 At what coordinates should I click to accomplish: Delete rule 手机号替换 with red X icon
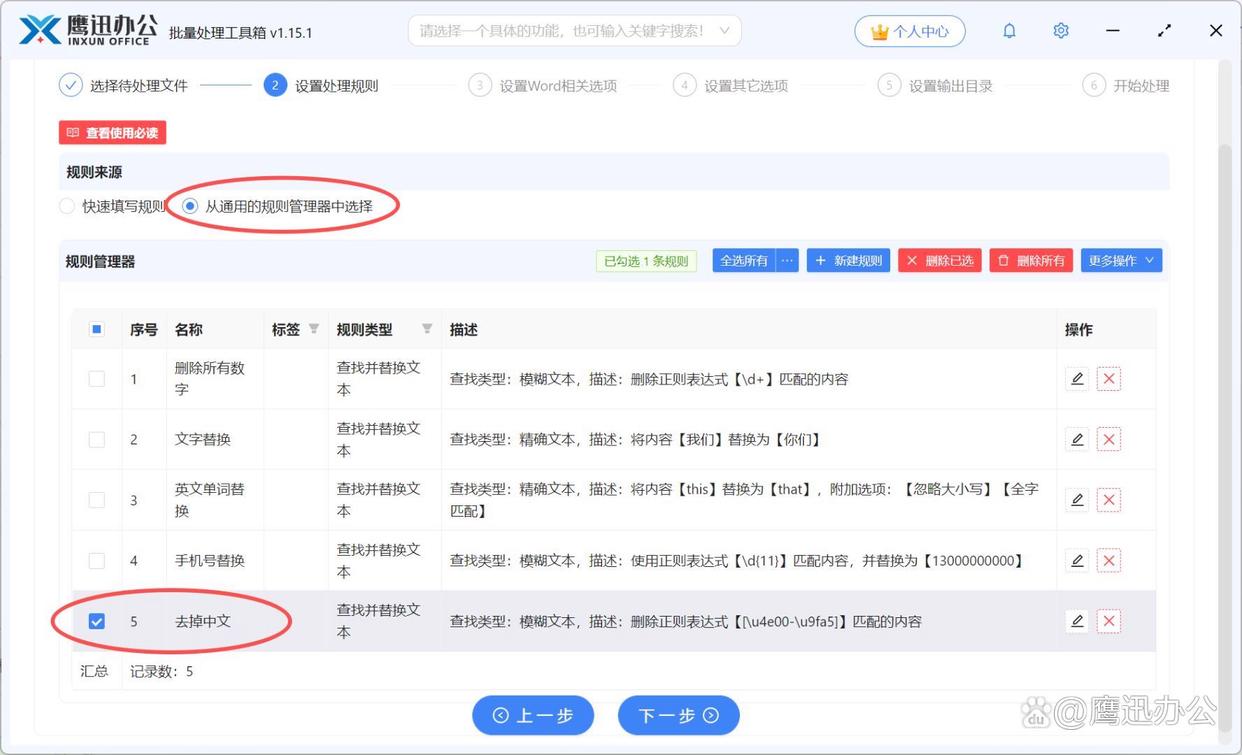click(1109, 561)
